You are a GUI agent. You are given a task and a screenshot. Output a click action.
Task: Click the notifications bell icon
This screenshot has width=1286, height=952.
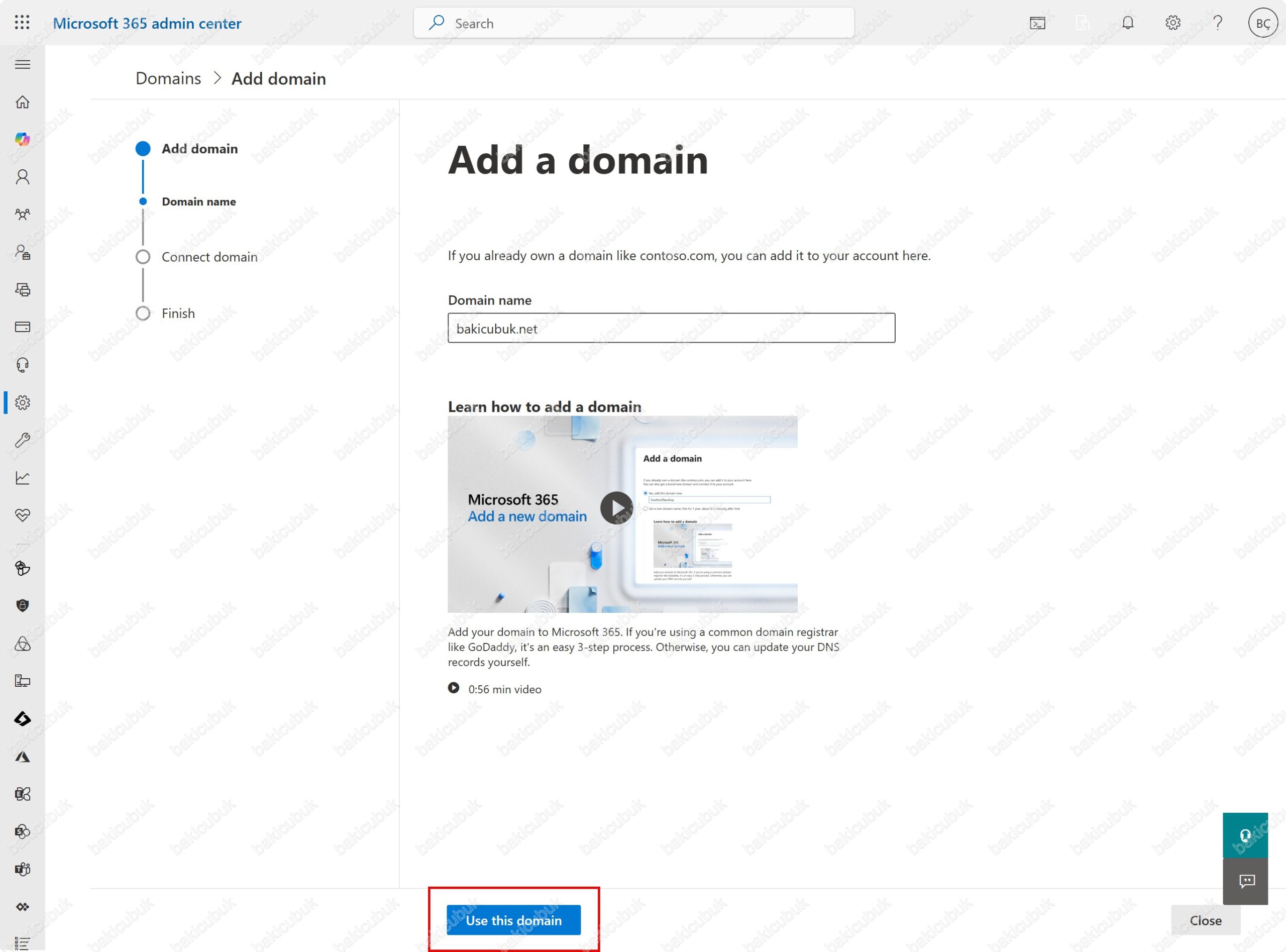pos(1128,23)
